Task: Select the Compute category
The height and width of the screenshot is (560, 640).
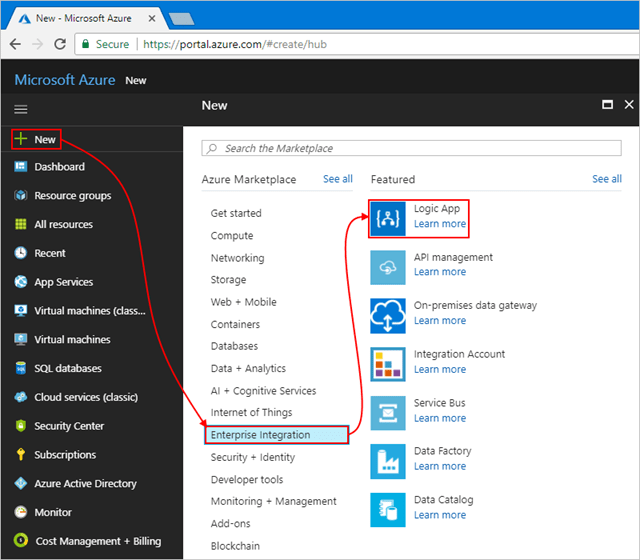Action: tap(232, 236)
